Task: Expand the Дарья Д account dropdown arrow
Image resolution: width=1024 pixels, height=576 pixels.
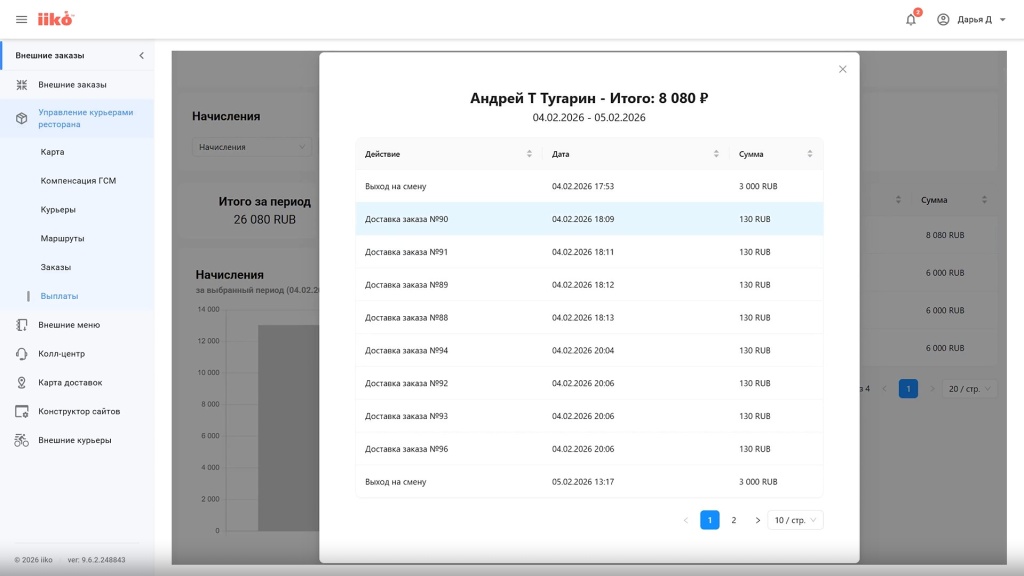Action: click(1003, 20)
